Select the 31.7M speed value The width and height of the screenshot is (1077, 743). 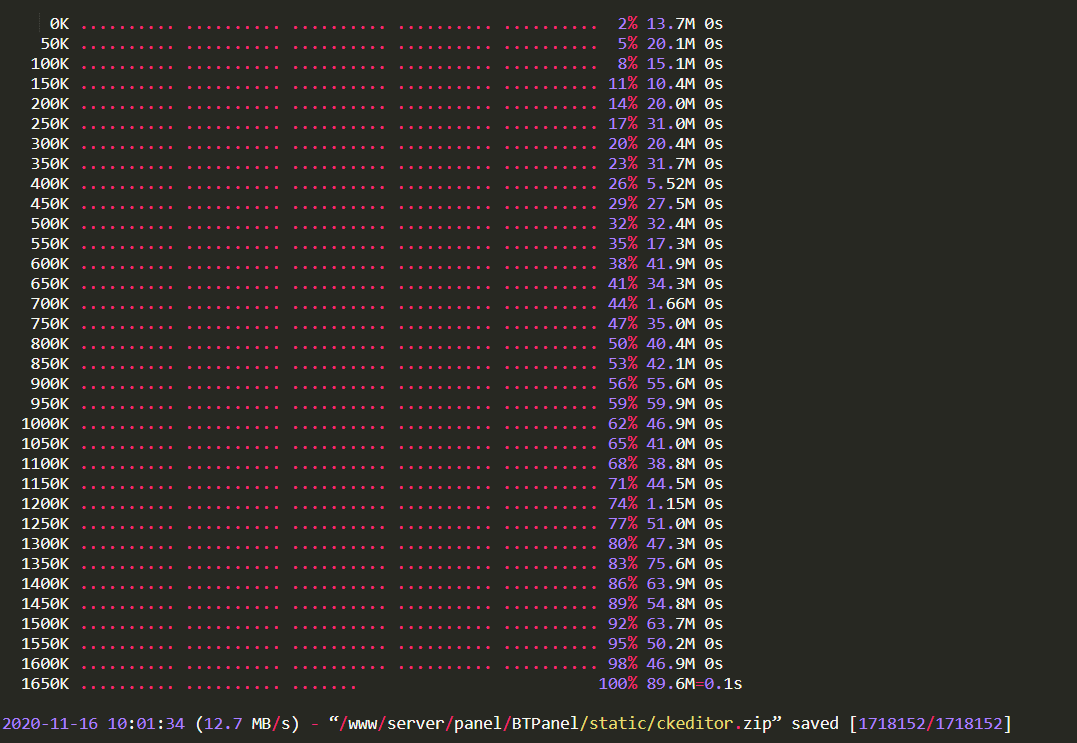pos(670,163)
